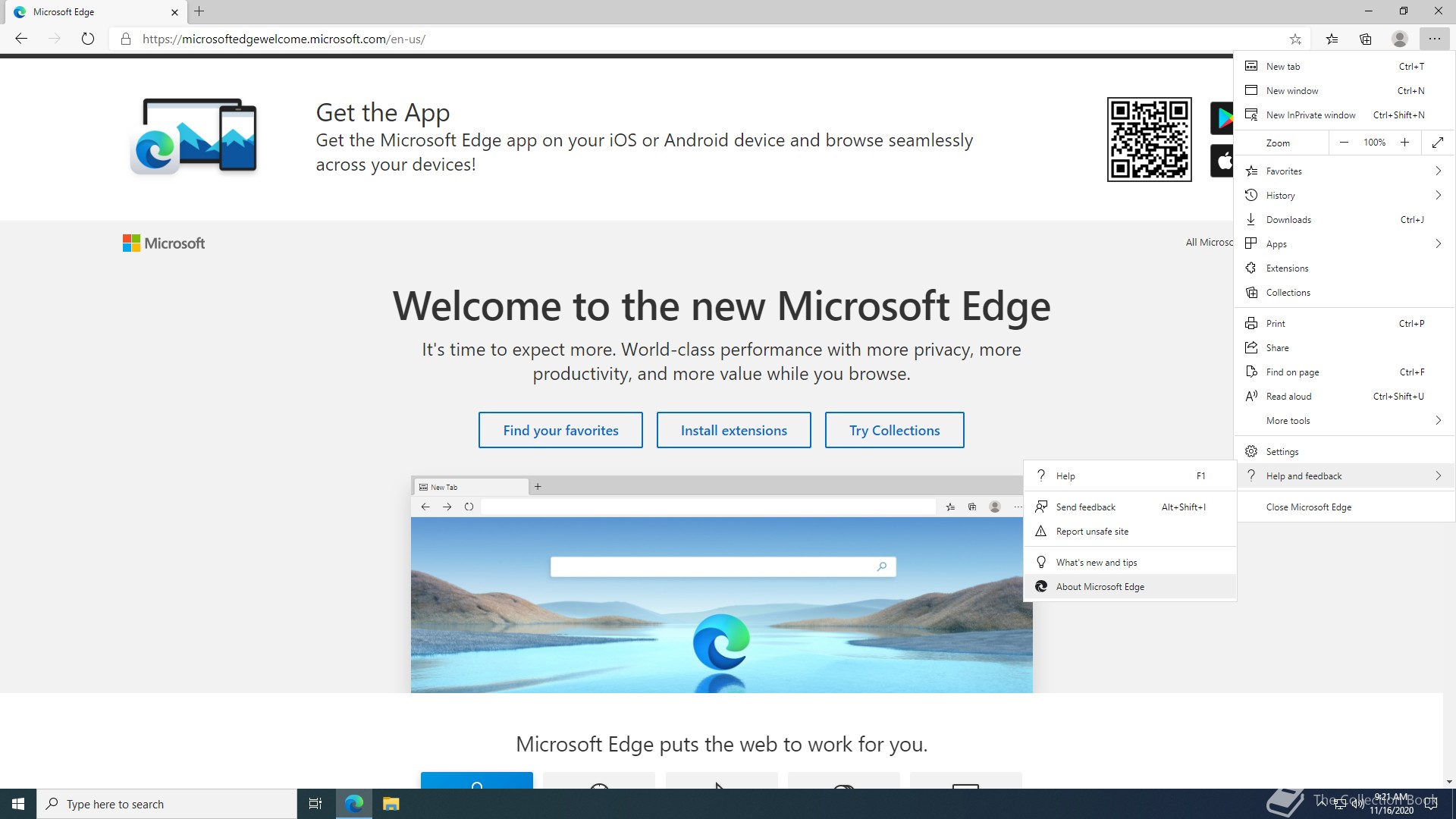This screenshot has width=1456, height=819.
Task: Click Edge icon on taskbar
Action: pos(353,804)
